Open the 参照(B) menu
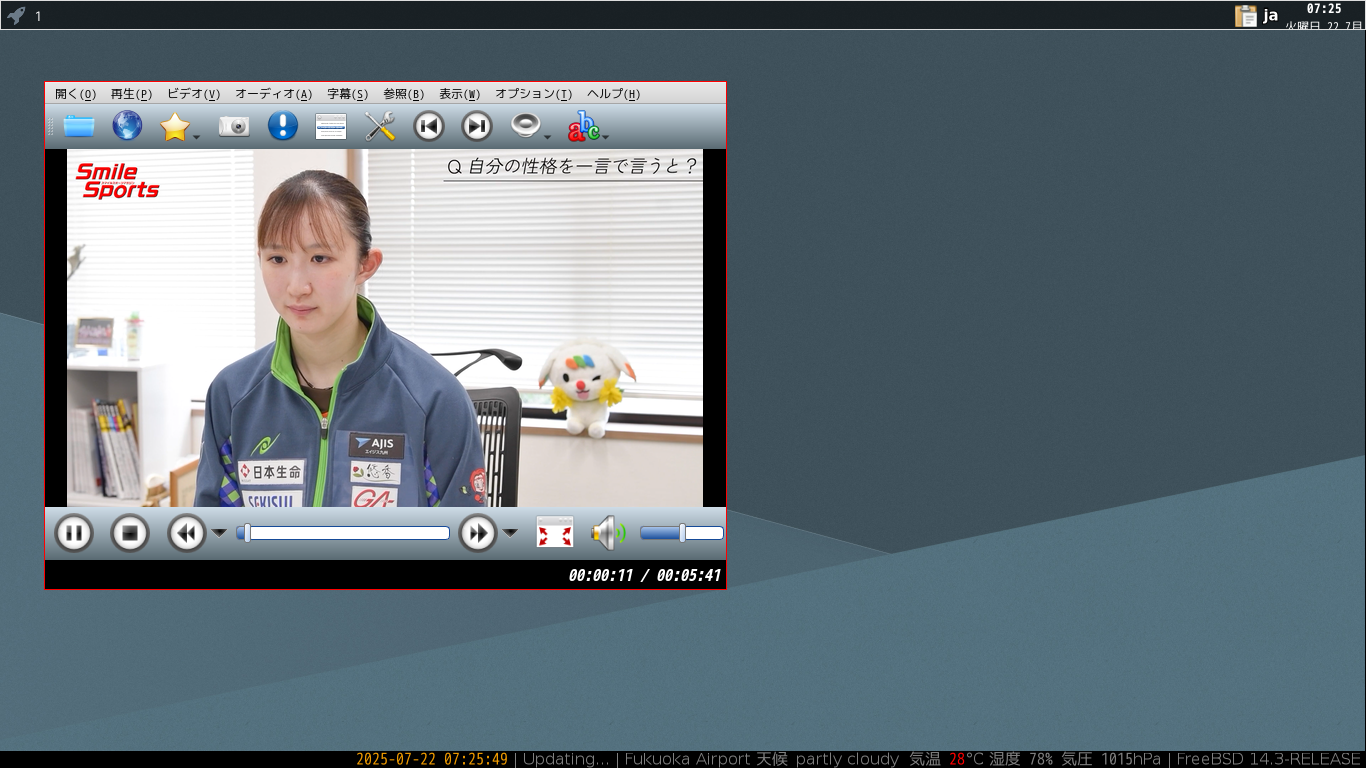Screen dimensions: 1366x768 pos(404,94)
